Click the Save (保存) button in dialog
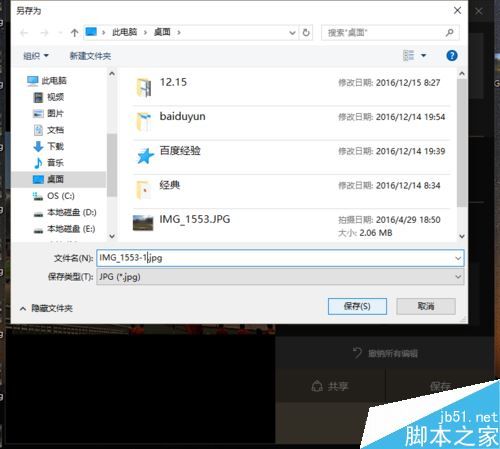The image size is (500, 449). coord(357,306)
